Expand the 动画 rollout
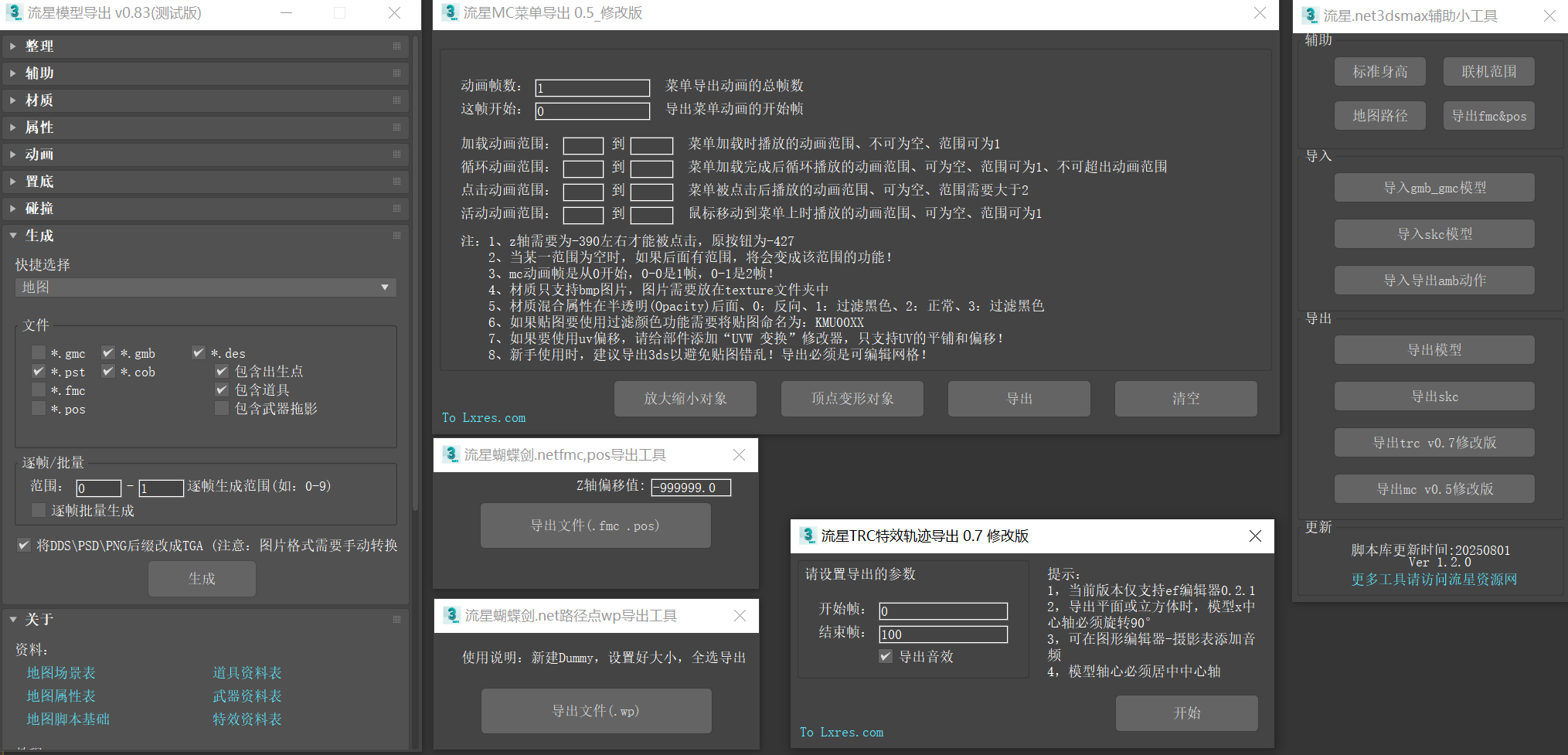The image size is (1568, 755). 205,155
